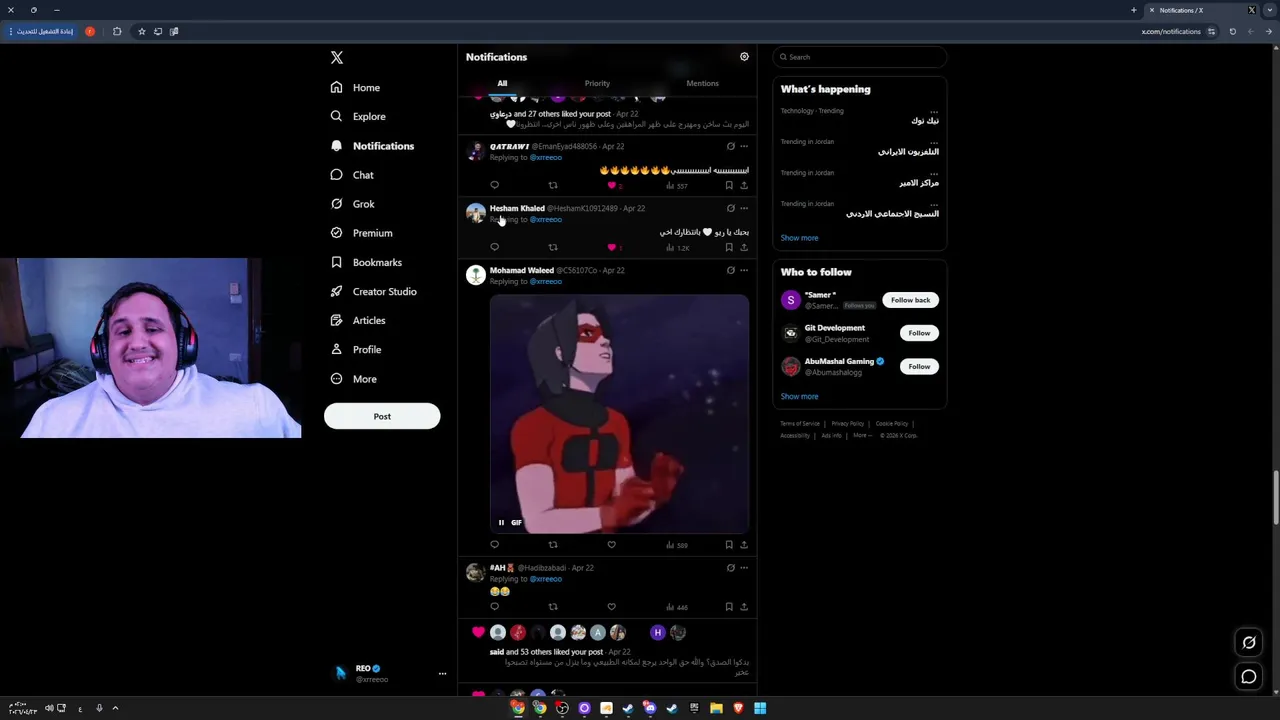Open Explore in the sidebar
Viewport: 1280px width, 720px height.
click(x=358, y=117)
